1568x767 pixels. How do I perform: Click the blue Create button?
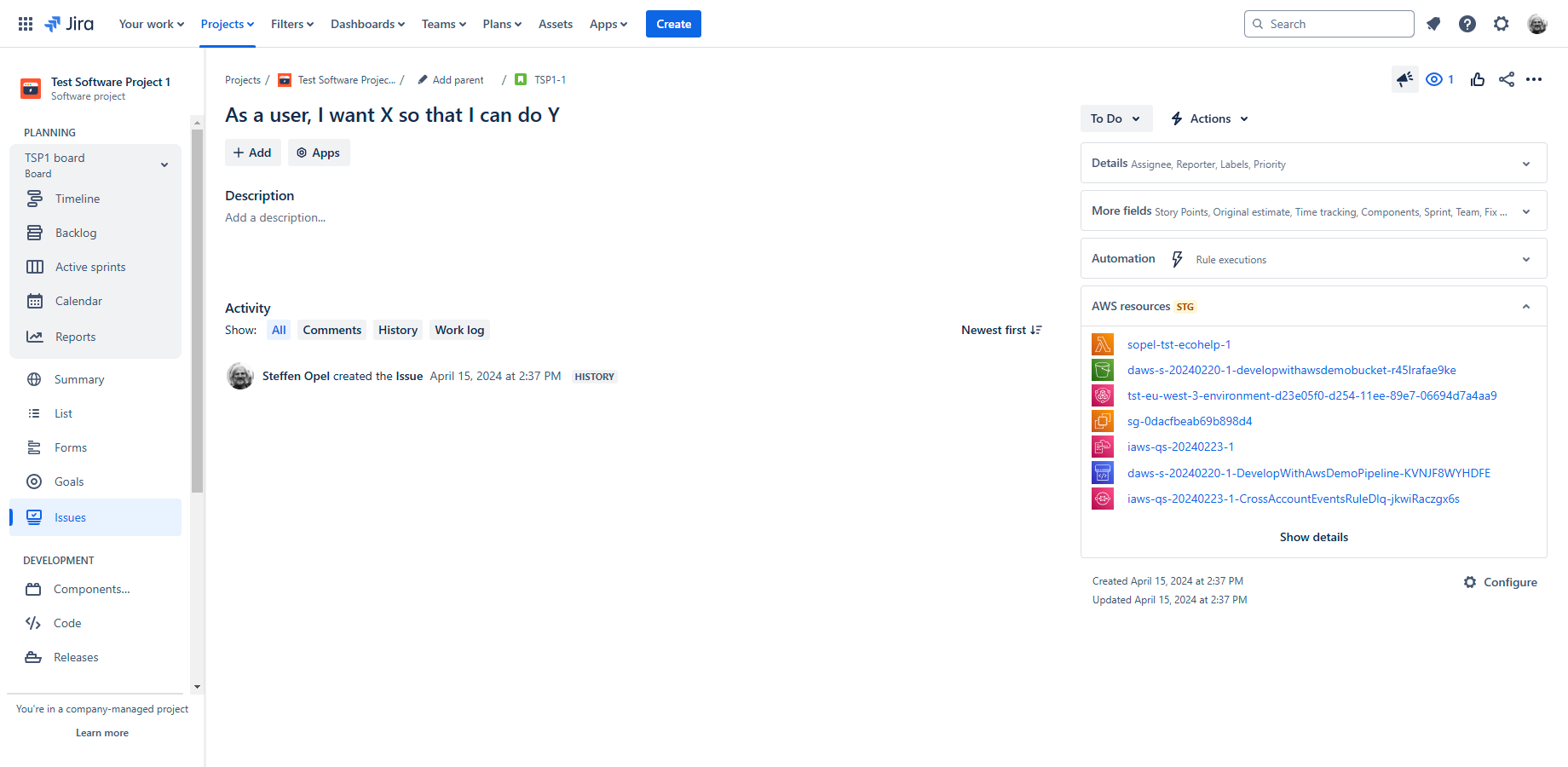click(673, 24)
